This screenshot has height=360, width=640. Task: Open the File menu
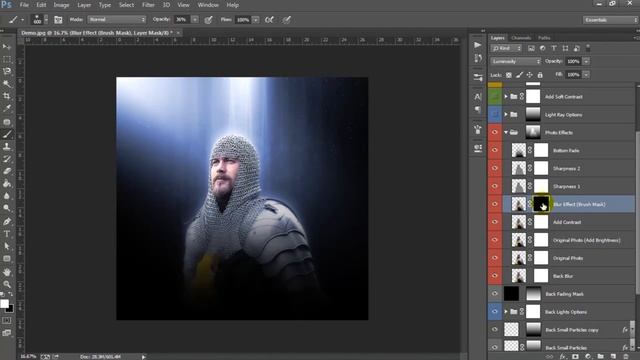[24, 5]
